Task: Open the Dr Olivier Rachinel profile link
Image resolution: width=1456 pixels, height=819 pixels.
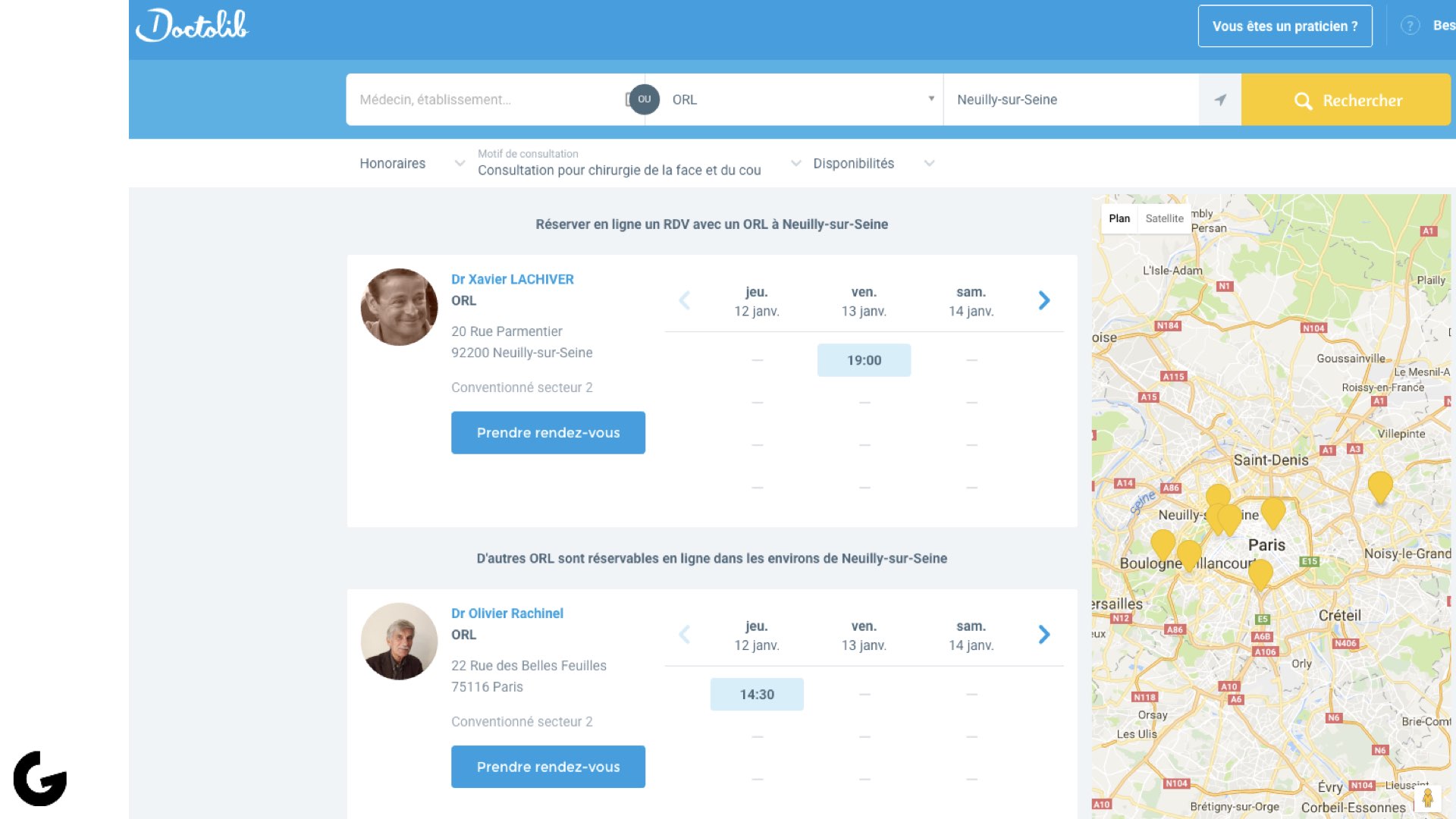Action: (x=507, y=613)
